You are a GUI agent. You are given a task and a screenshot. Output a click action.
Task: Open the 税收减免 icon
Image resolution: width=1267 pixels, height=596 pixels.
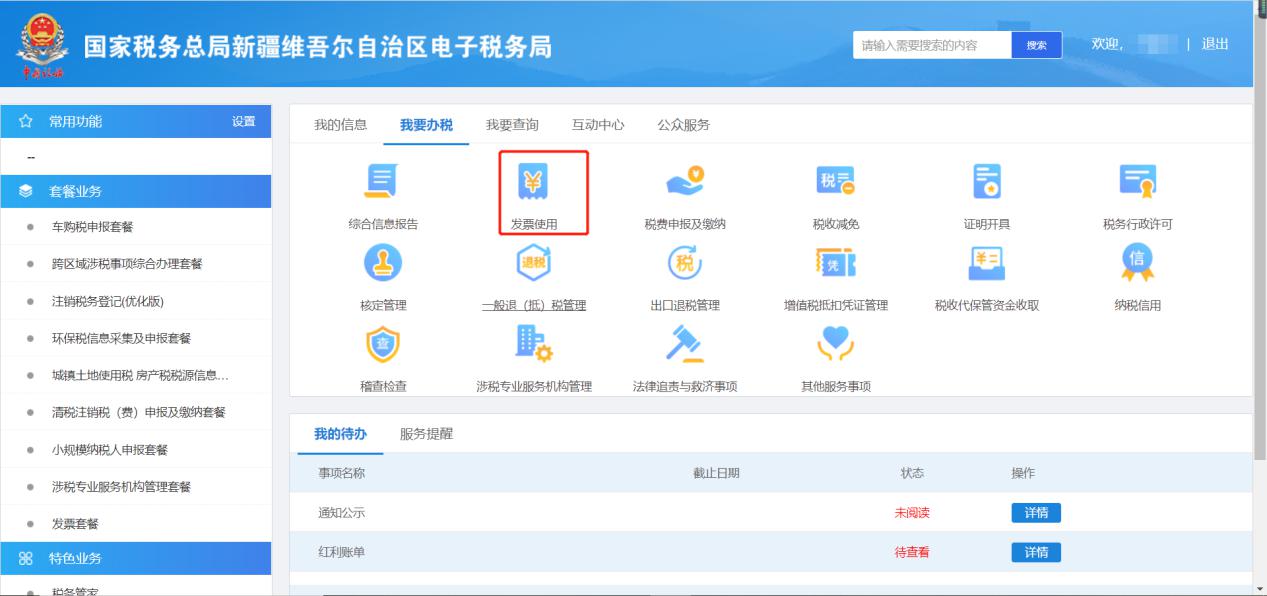pyautogui.click(x=836, y=182)
